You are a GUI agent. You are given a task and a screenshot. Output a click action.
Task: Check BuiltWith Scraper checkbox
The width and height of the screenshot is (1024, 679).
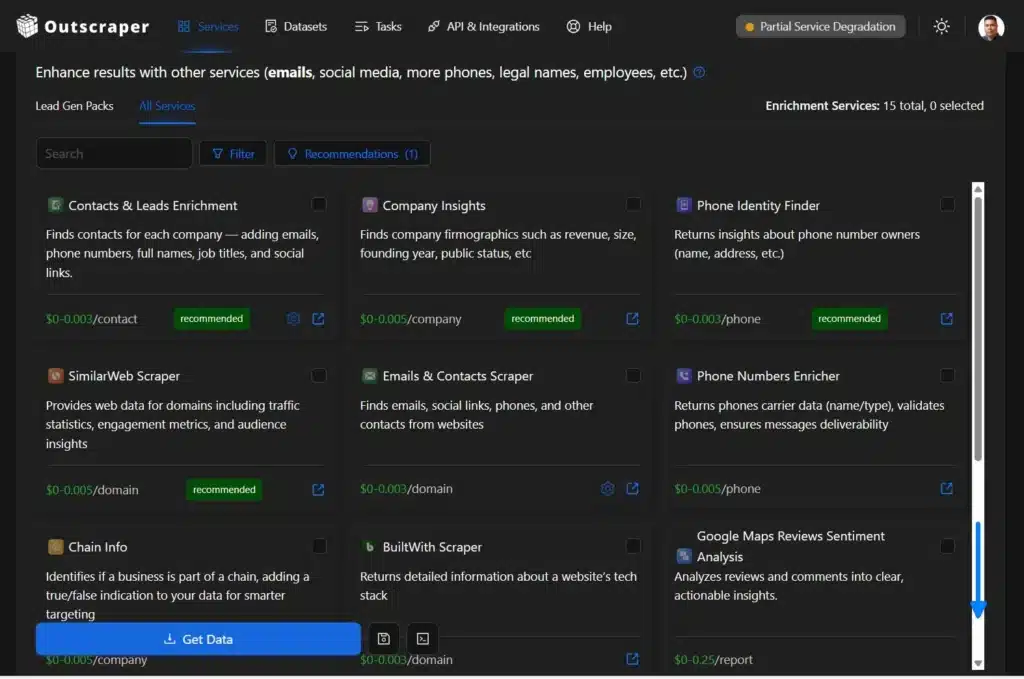click(x=633, y=546)
